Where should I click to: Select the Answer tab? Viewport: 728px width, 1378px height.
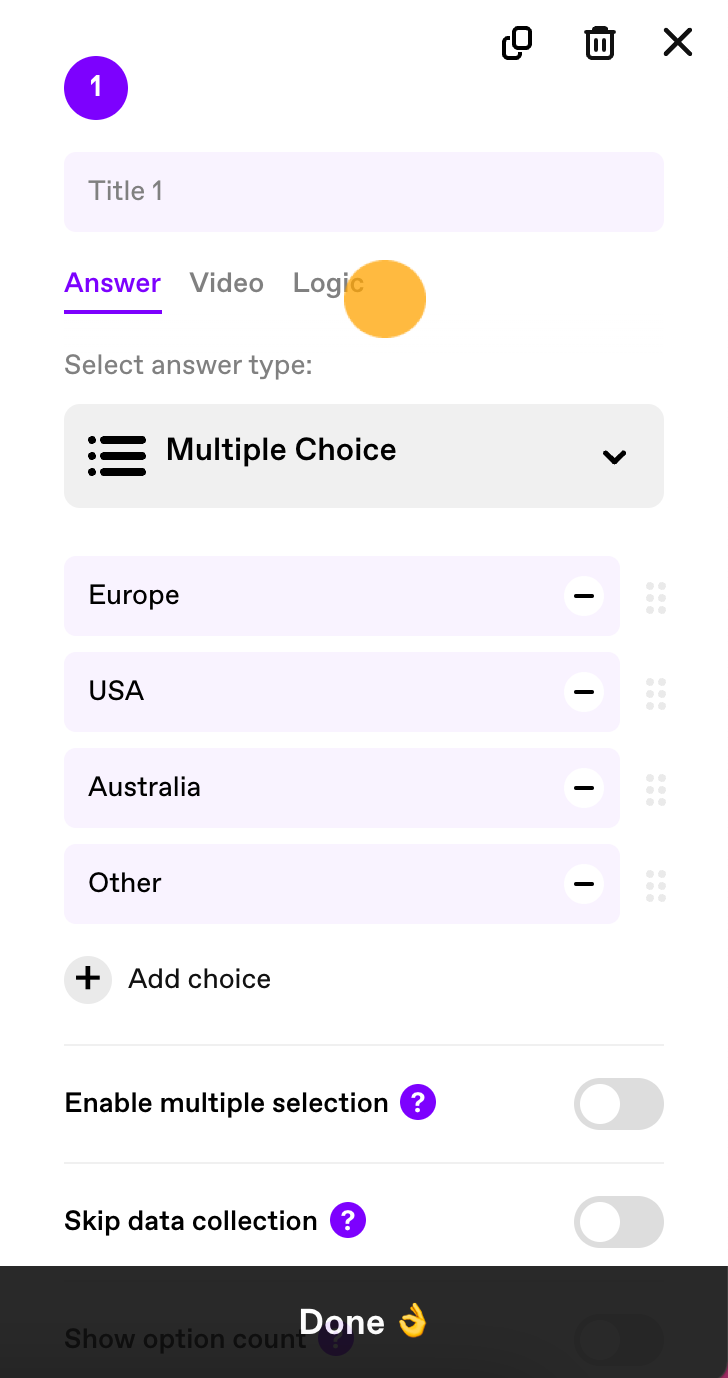113,285
